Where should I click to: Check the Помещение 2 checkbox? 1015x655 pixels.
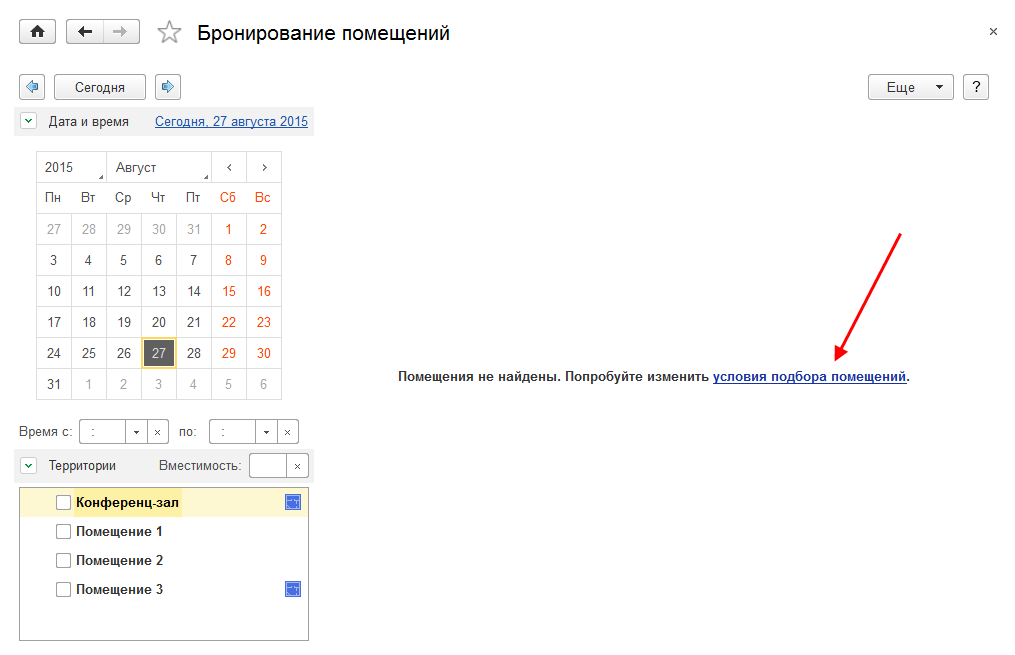tap(63, 561)
